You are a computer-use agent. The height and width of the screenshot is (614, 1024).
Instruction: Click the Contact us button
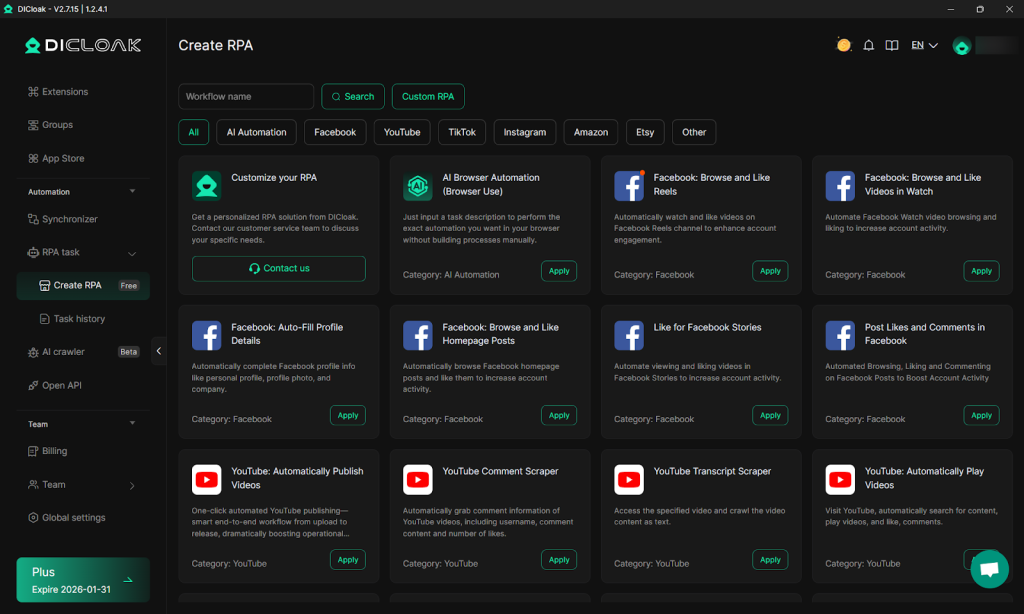[279, 268]
